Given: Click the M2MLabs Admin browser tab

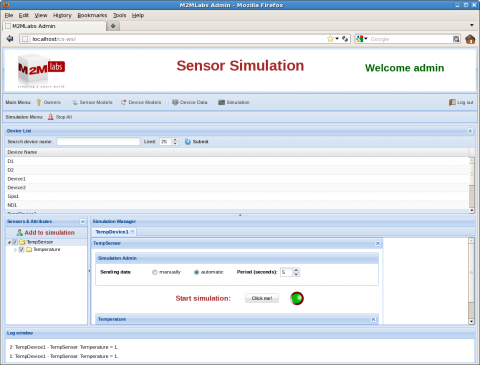Looking at the screenshot, I should 55,26.
